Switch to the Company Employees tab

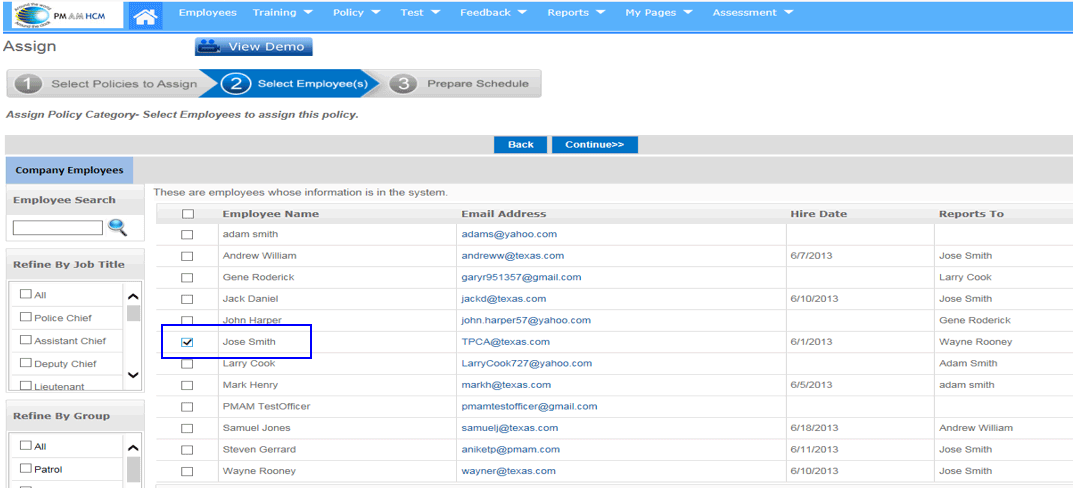click(69, 171)
